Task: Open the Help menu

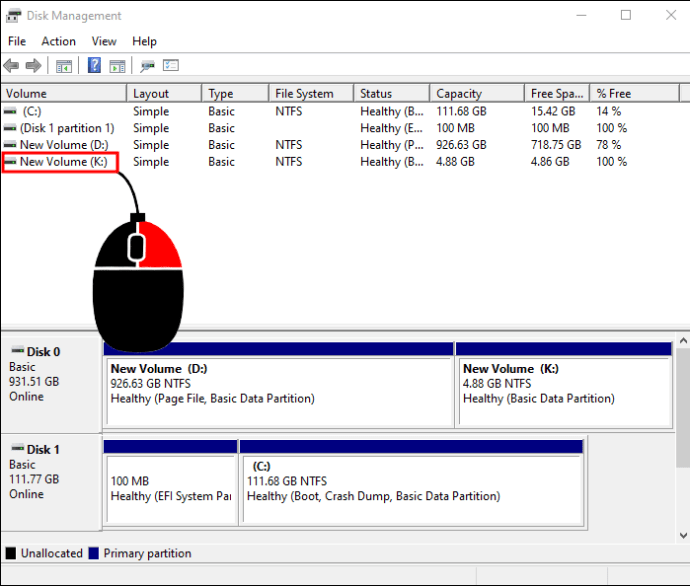Action: (x=144, y=41)
